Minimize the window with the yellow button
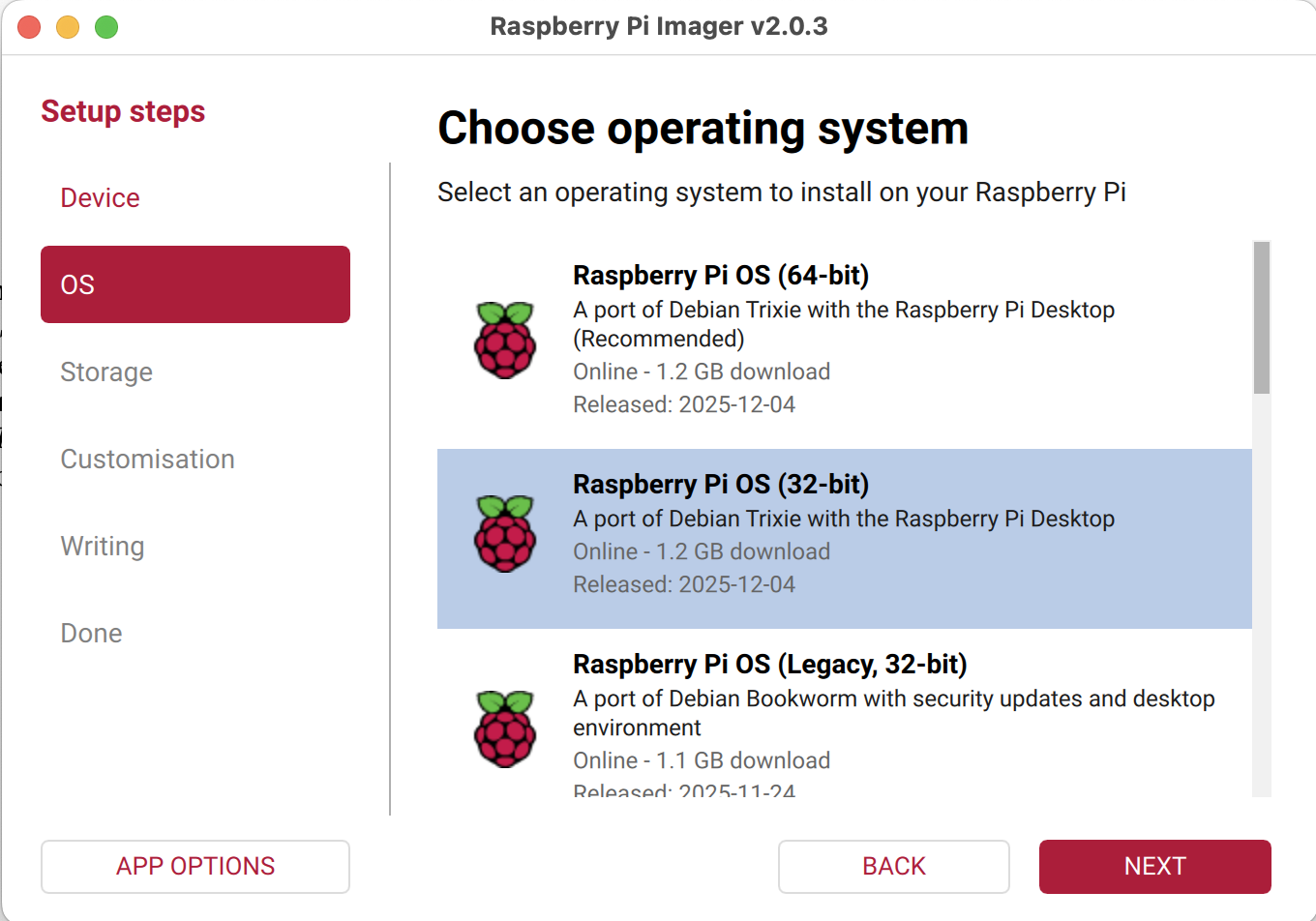Viewport: 1316px width, 921px height. click(x=68, y=27)
